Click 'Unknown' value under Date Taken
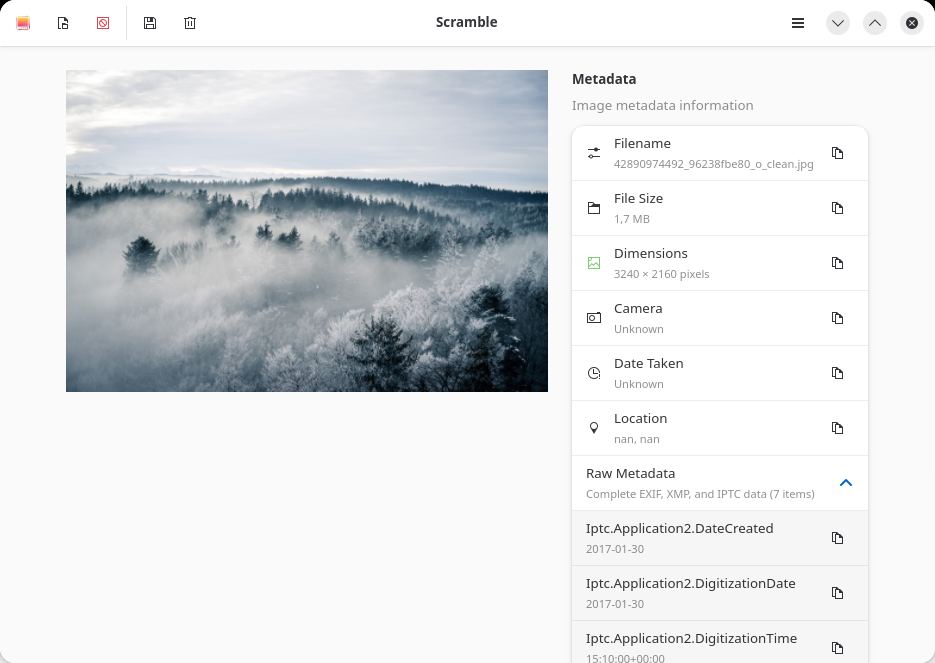This screenshot has height=663, width=935. pos(639,384)
